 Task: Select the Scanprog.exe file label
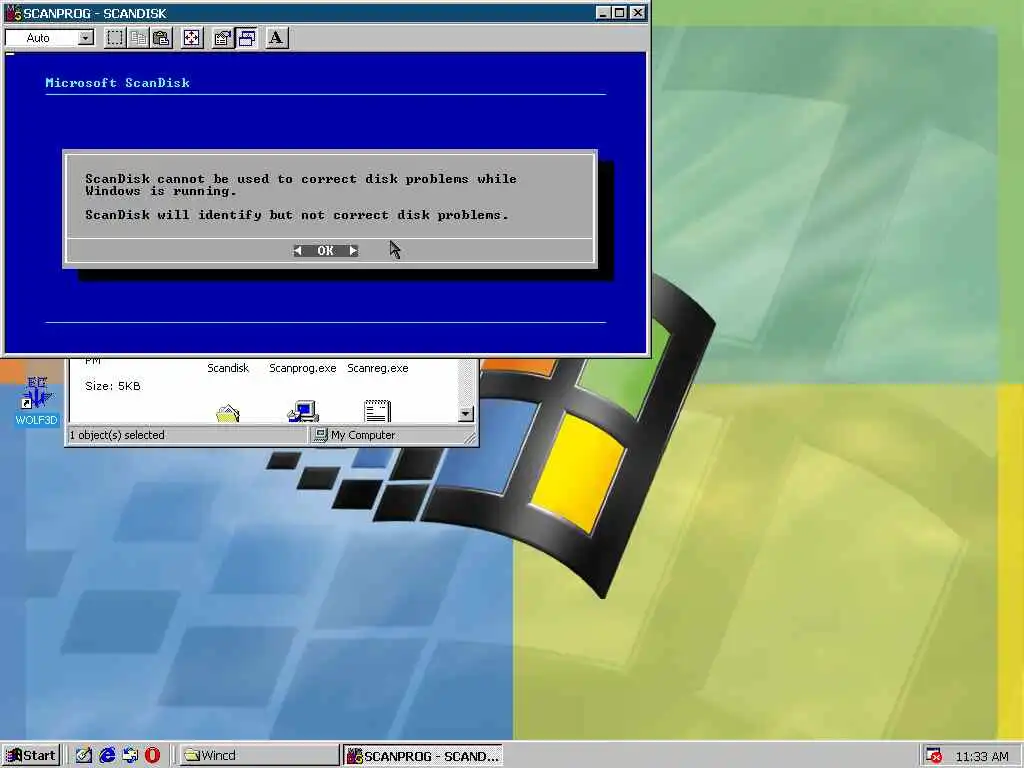point(302,368)
